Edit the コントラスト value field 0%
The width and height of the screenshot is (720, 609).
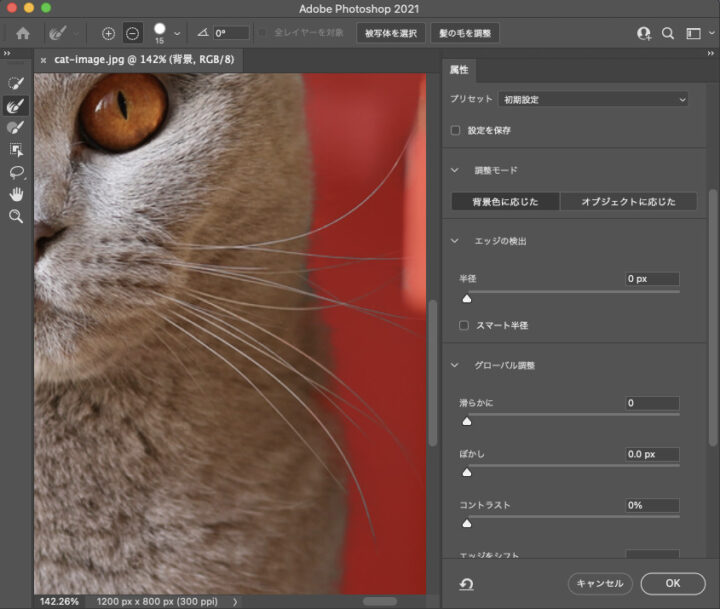652,505
